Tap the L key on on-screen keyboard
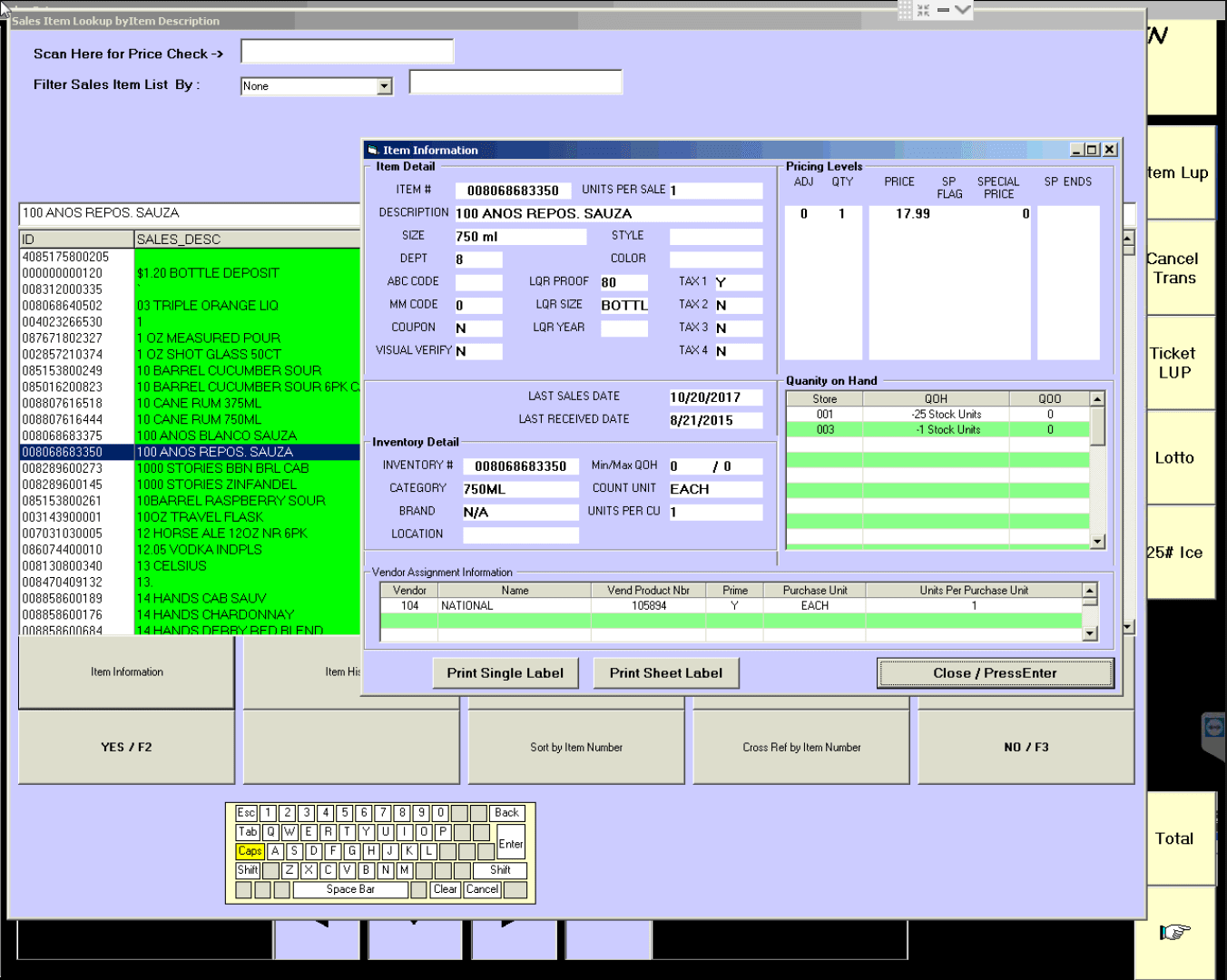 [428, 851]
